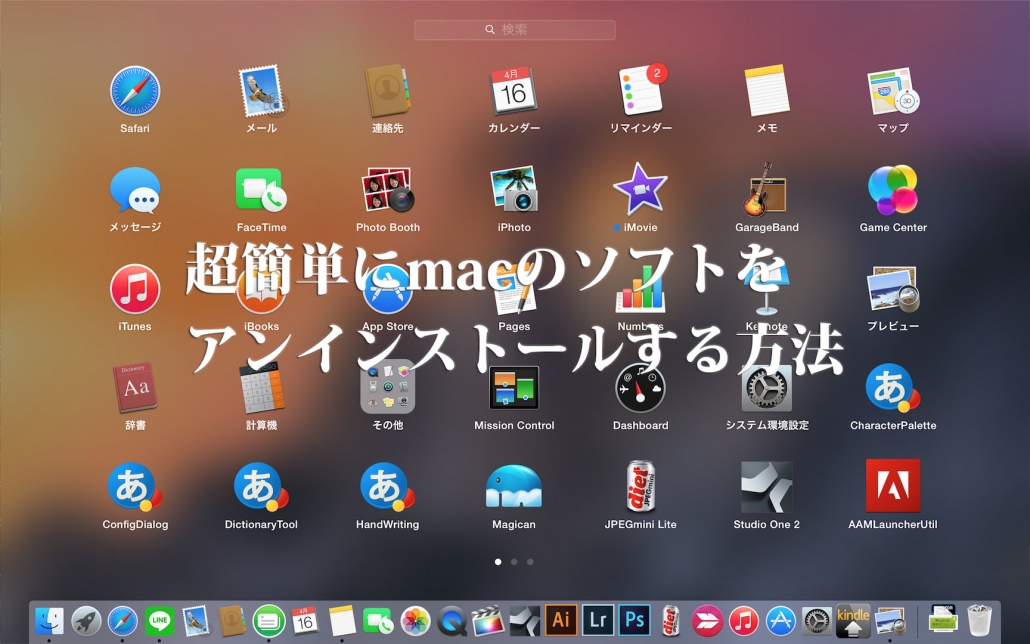Open システム環境設定 in Launchpad

(767, 388)
